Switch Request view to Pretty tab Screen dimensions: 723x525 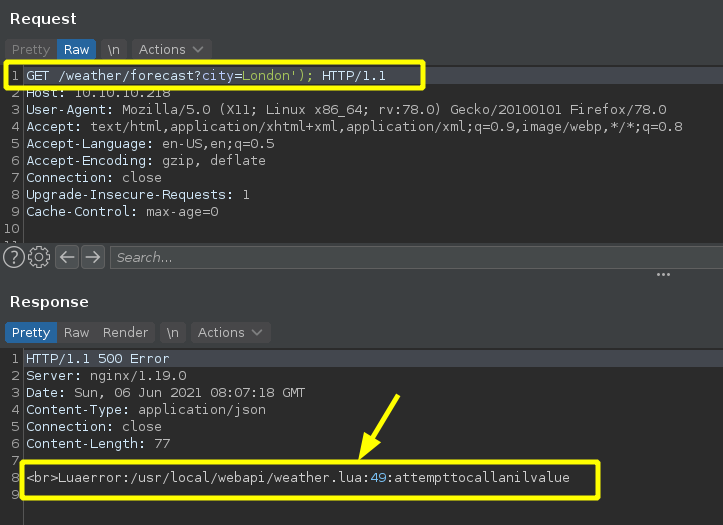coord(30,49)
